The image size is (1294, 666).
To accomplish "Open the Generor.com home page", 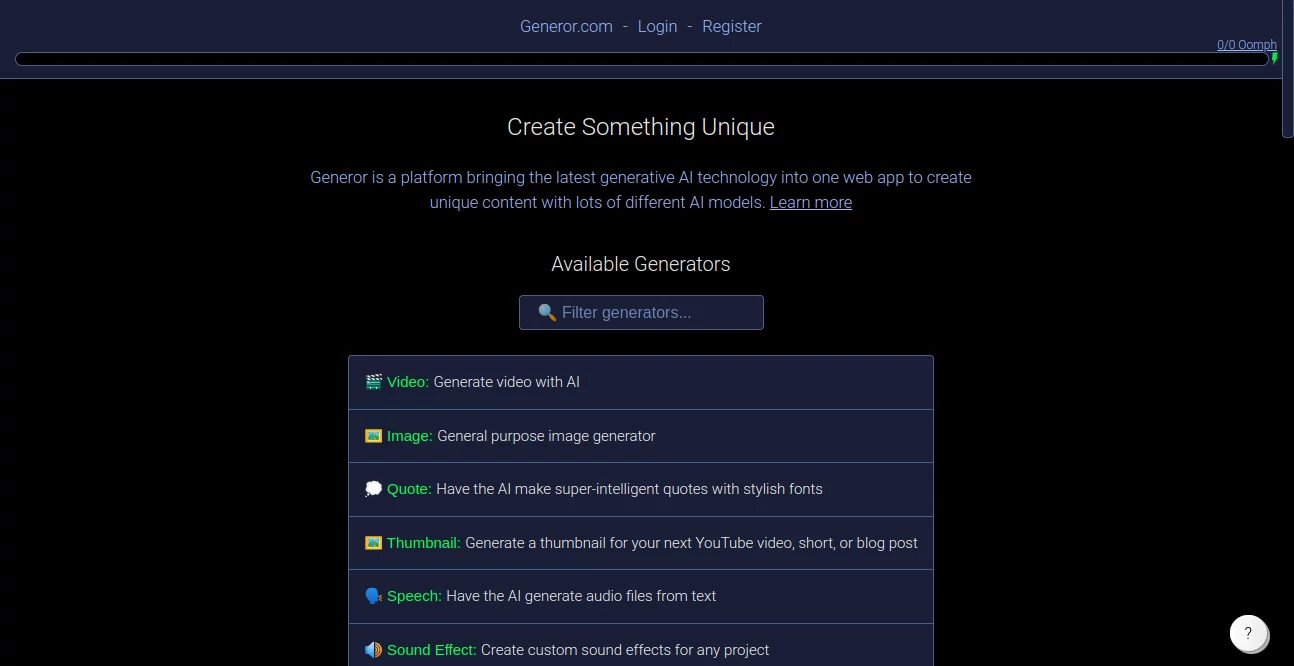I will click(x=566, y=26).
